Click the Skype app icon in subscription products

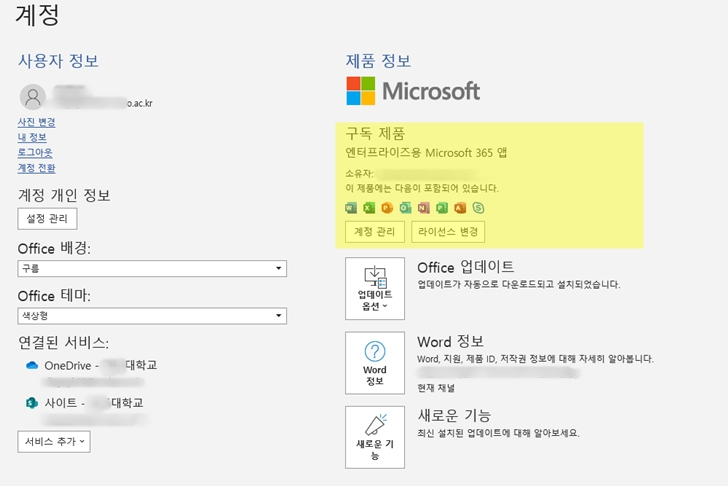[x=478, y=207]
